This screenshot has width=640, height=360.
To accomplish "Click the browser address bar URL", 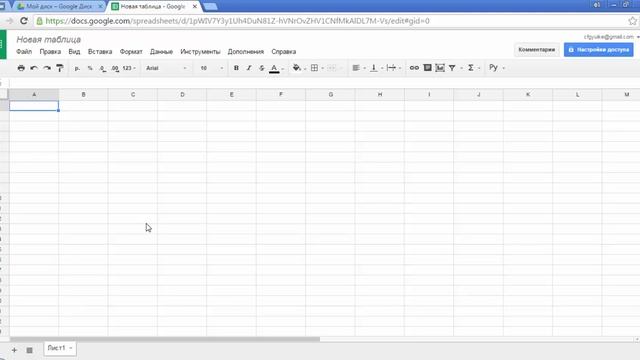I will point(238,21).
